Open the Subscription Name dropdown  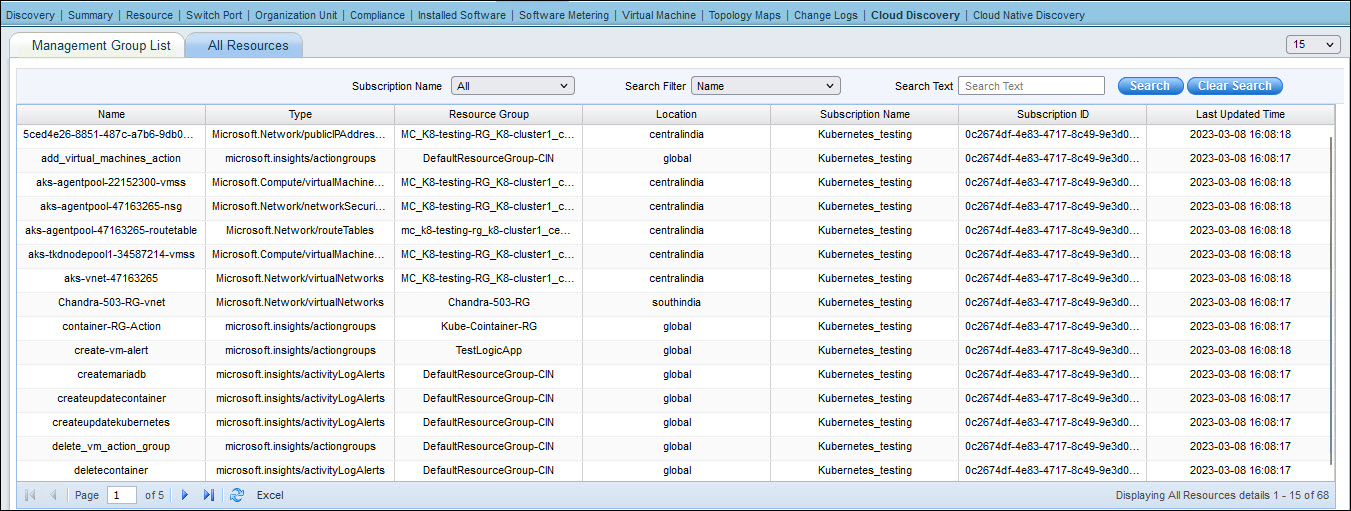pyautogui.click(x=513, y=86)
